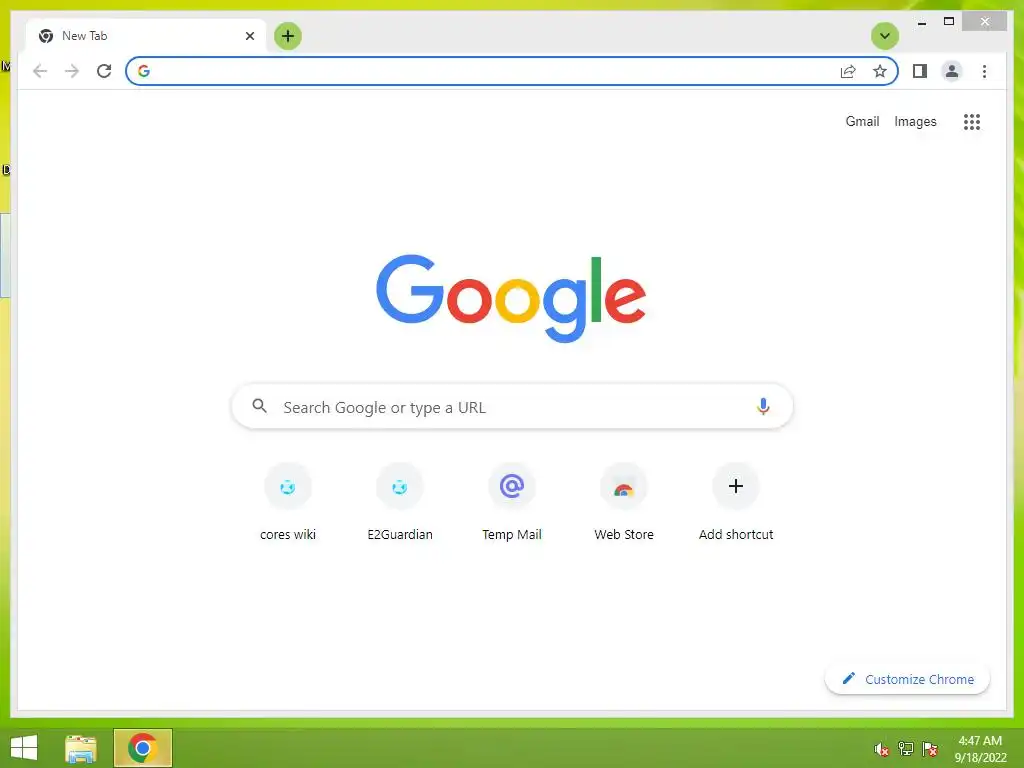1024x768 pixels.
Task: Open the Action Center flag icon
Action: click(x=930, y=749)
